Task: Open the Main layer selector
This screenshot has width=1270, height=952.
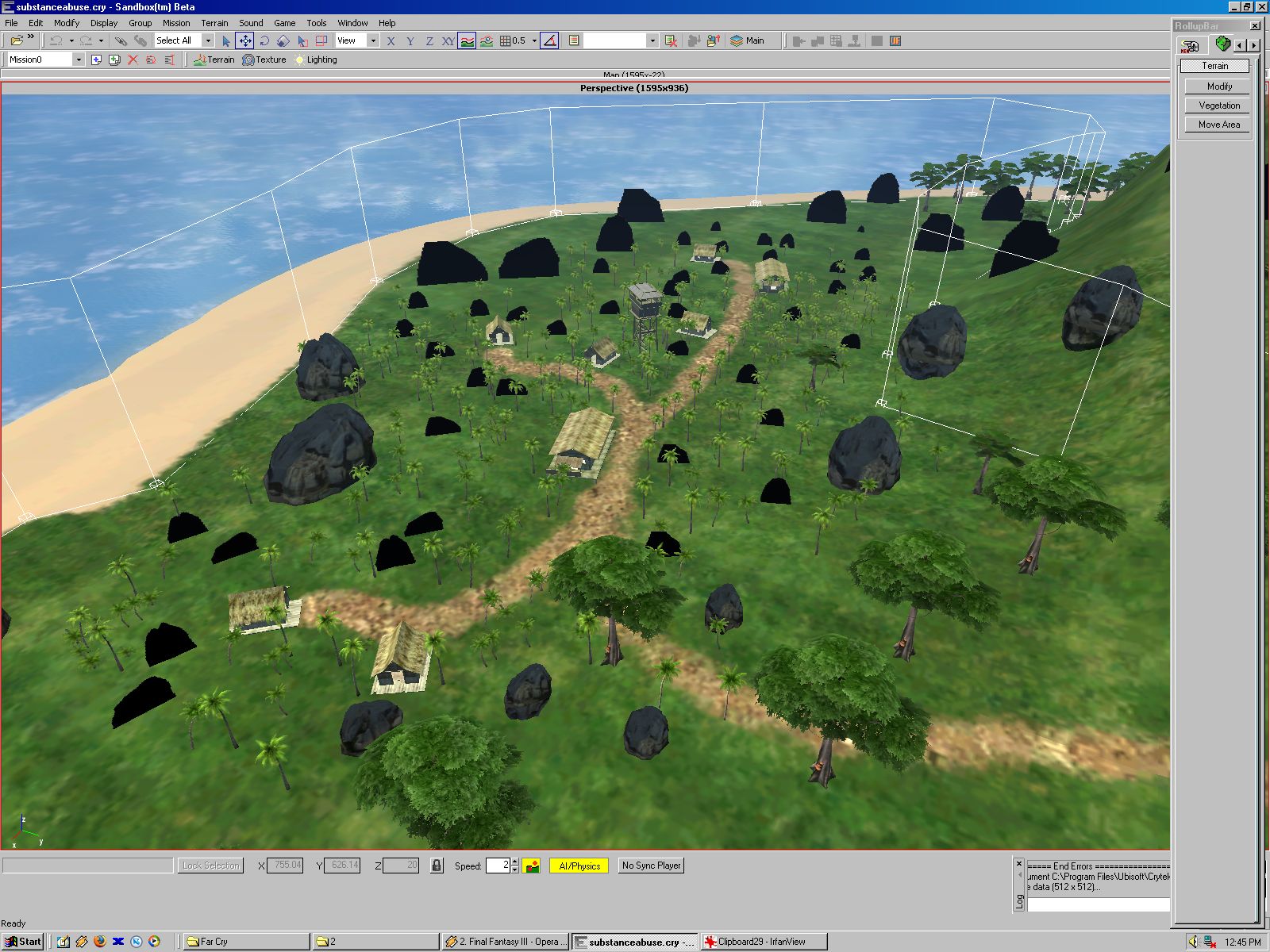Action: 748,40
